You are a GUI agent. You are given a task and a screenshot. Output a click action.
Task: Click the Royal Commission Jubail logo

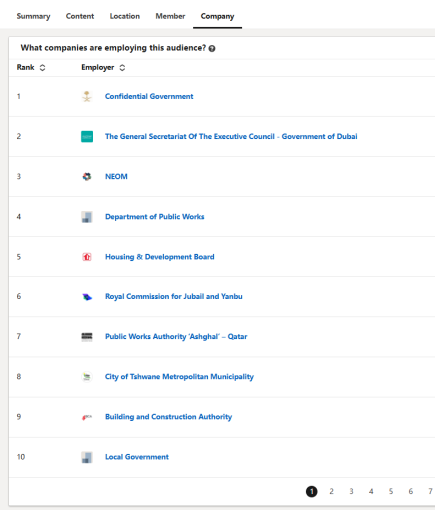[87, 297]
